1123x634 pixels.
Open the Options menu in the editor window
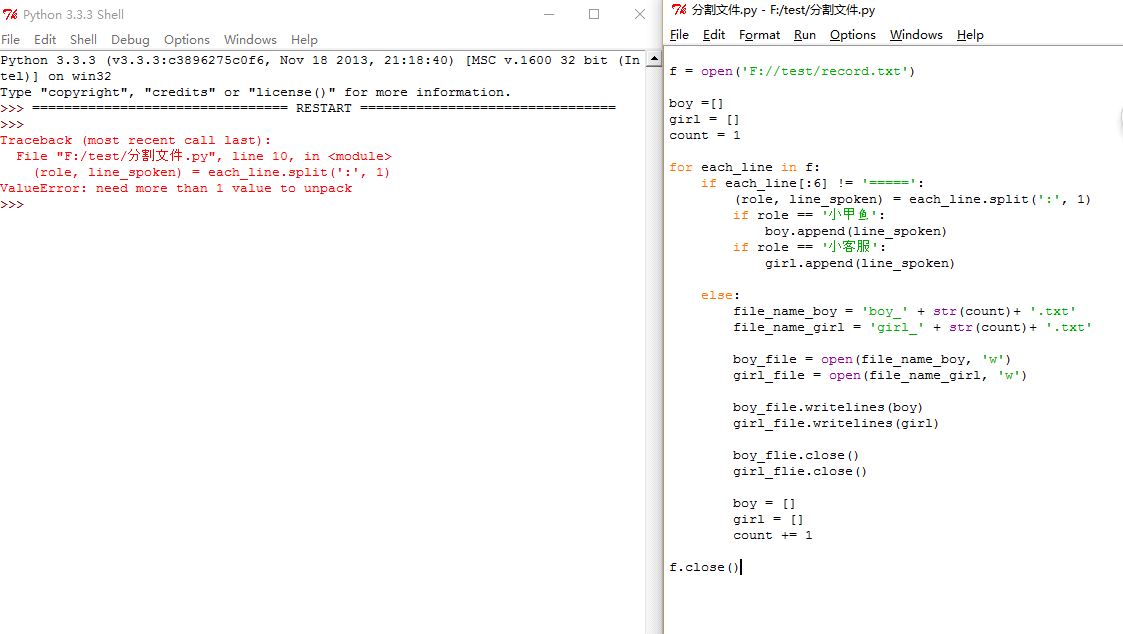(852, 35)
